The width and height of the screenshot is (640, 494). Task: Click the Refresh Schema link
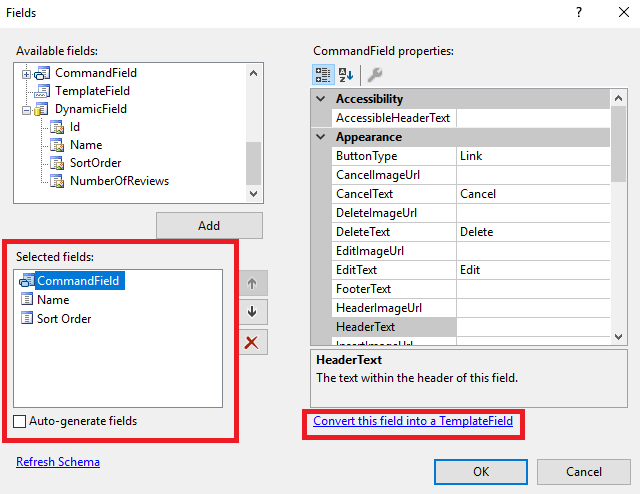(58, 462)
